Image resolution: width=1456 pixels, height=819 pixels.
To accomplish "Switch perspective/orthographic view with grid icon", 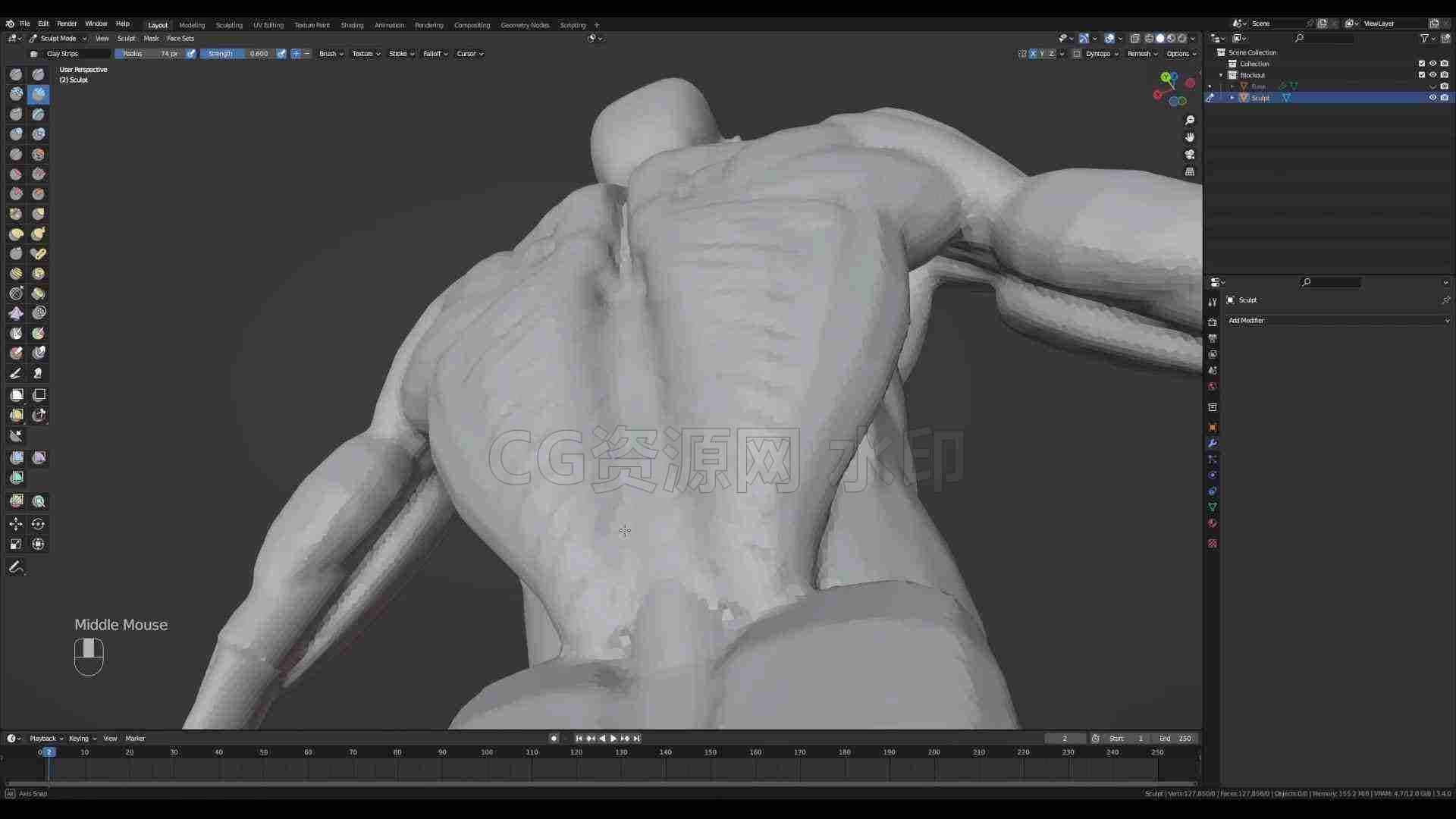I will (1190, 172).
